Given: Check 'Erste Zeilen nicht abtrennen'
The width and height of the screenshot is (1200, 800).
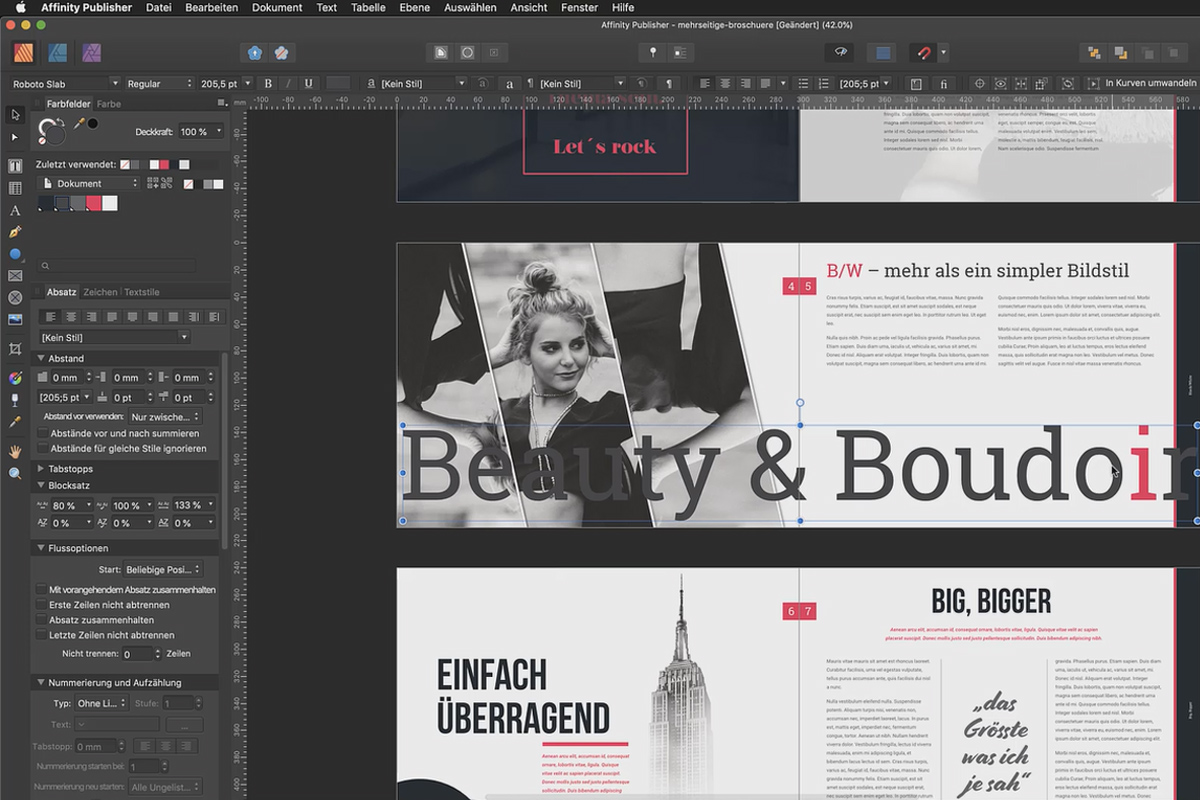Looking at the screenshot, I should 41,604.
